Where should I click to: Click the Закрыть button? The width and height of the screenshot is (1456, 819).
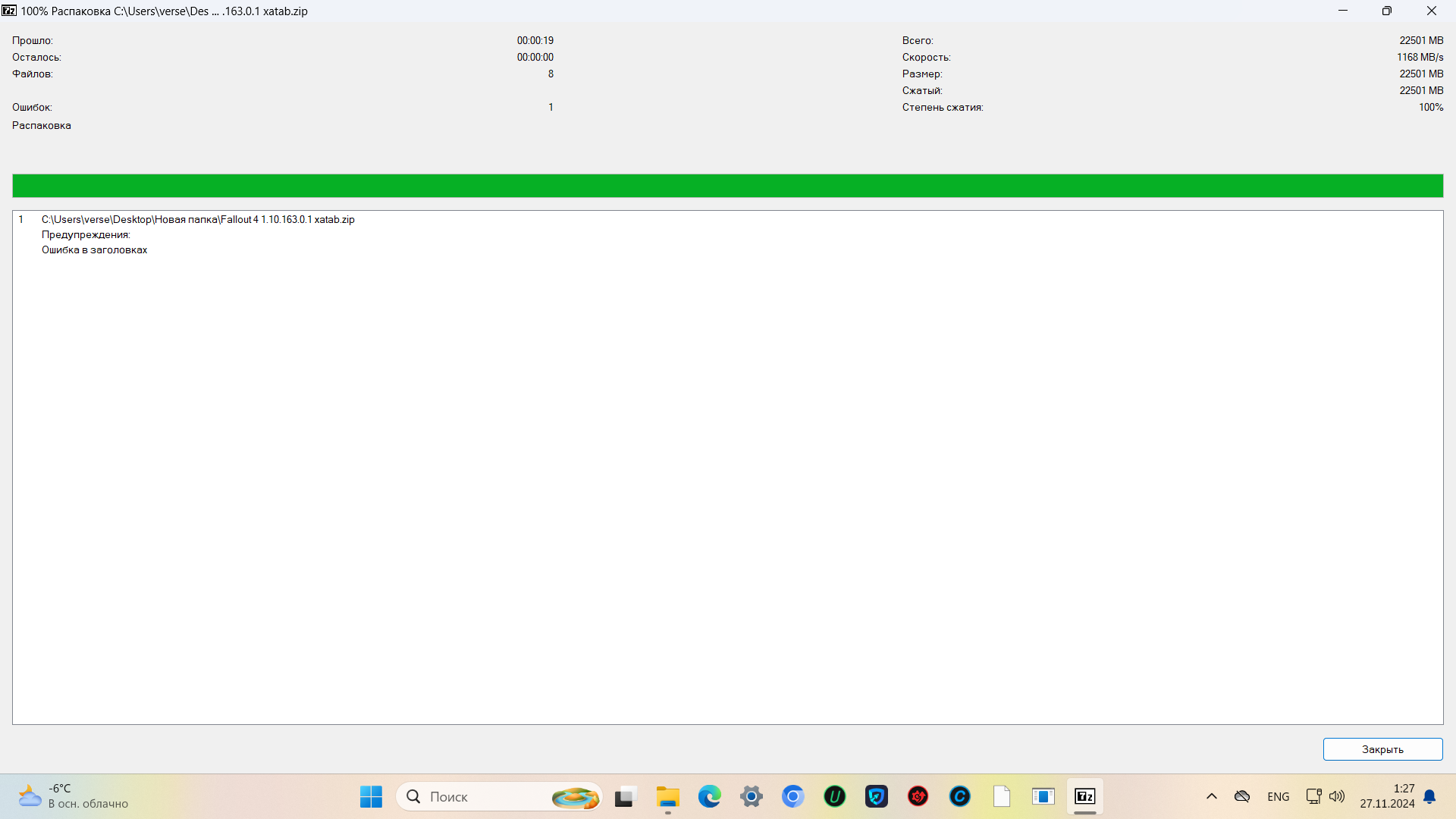pyautogui.click(x=1382, y=749)
